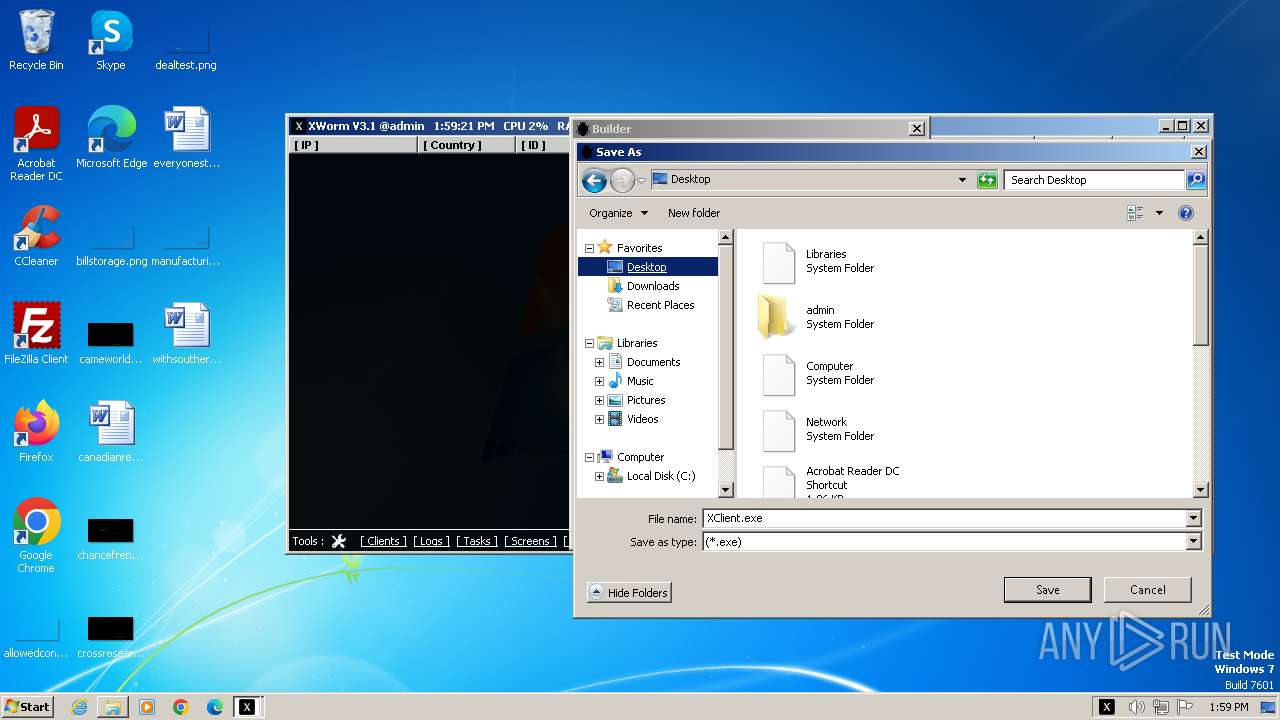The width and height of the screenshot is (1280, 720).
Task: Click the 1:59 PM taskbar clock
Action: coord(1229,707)
